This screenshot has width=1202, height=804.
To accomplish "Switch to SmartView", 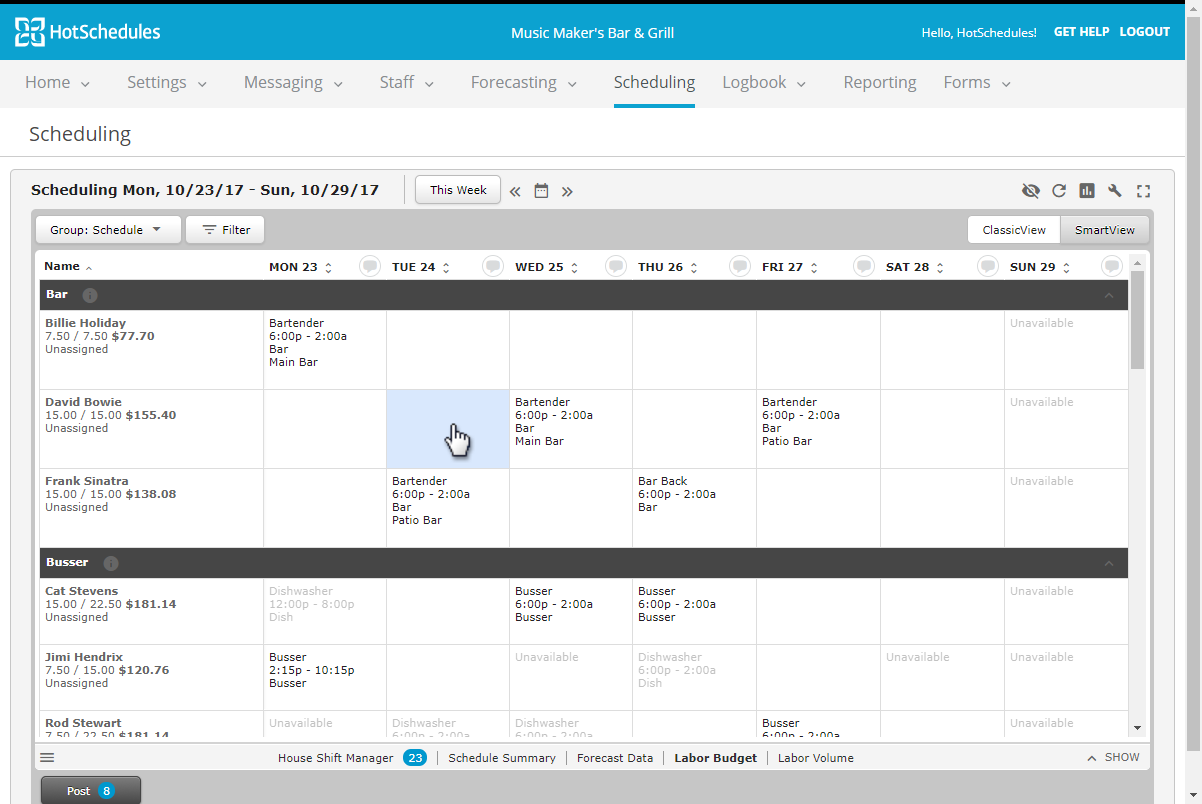I will [x=1105, y=230].
